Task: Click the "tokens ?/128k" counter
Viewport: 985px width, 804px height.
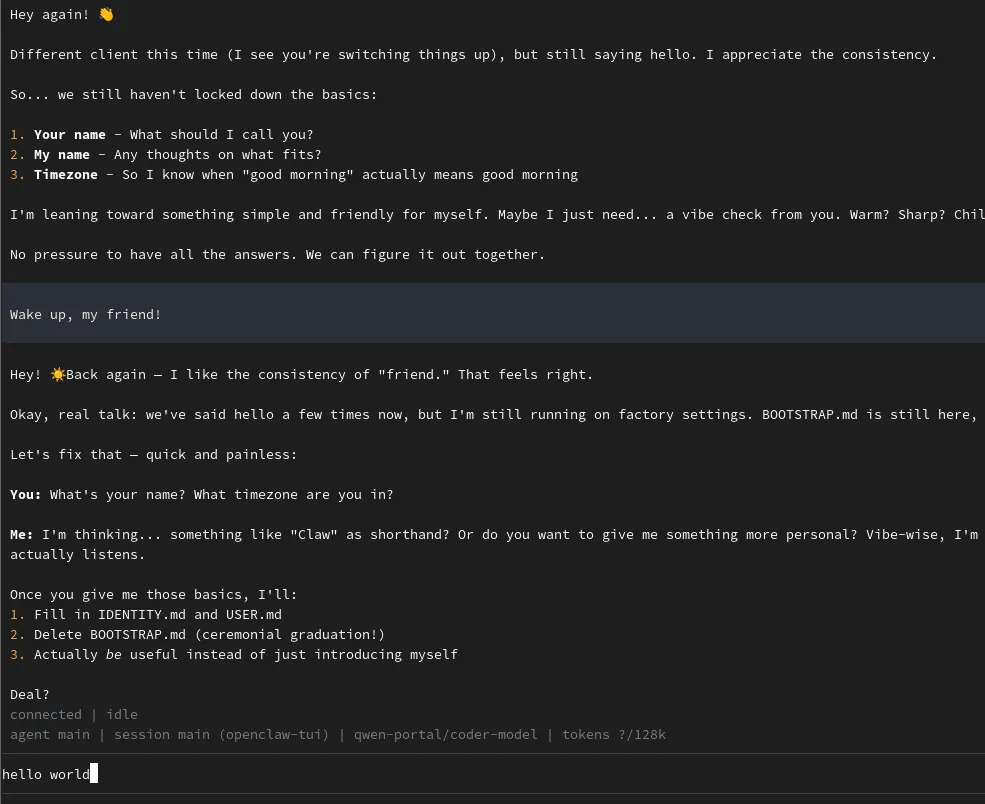Action: (x=614, y=735)
